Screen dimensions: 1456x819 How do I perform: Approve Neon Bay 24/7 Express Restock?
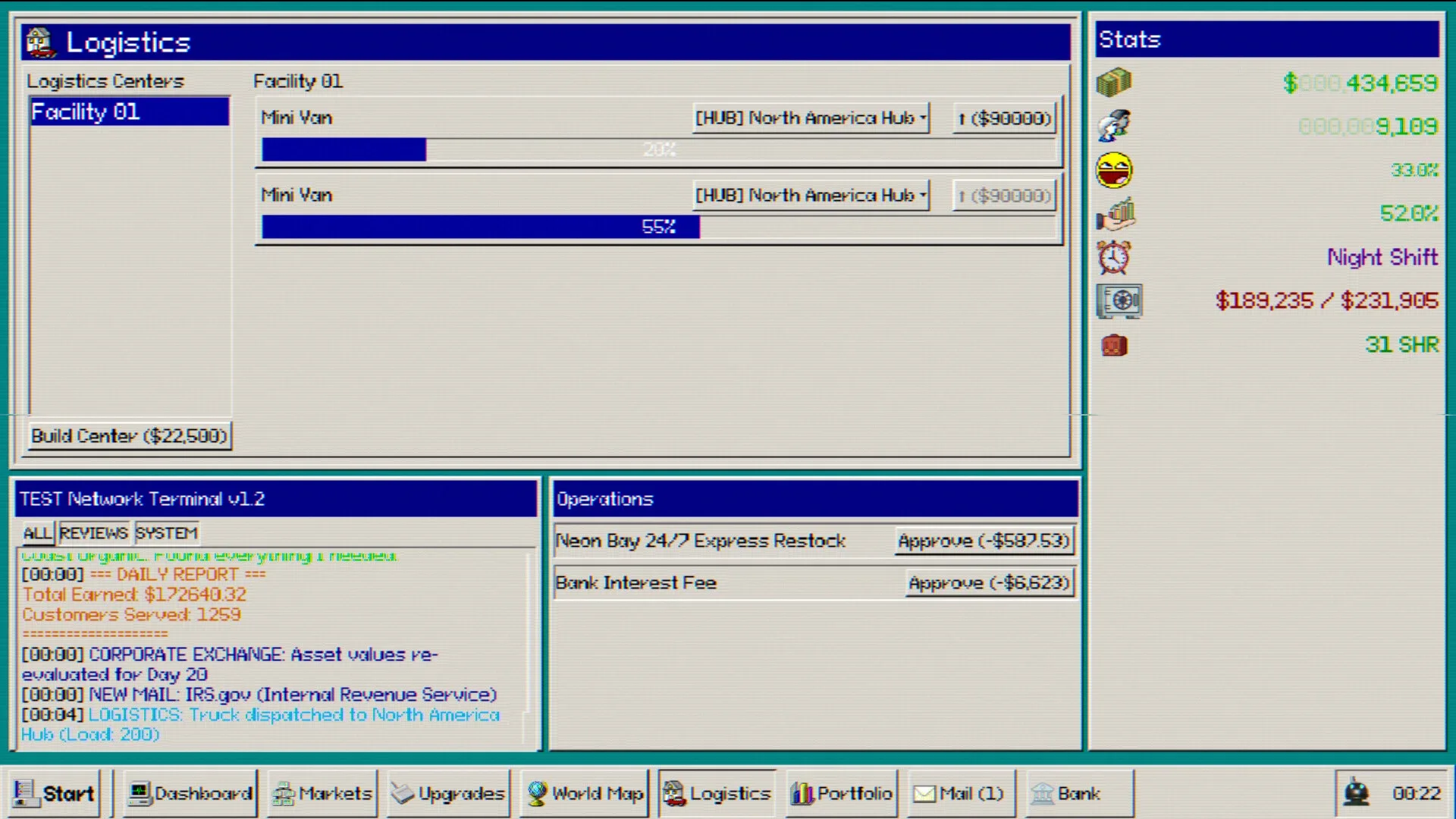click(x=984, y=541)
